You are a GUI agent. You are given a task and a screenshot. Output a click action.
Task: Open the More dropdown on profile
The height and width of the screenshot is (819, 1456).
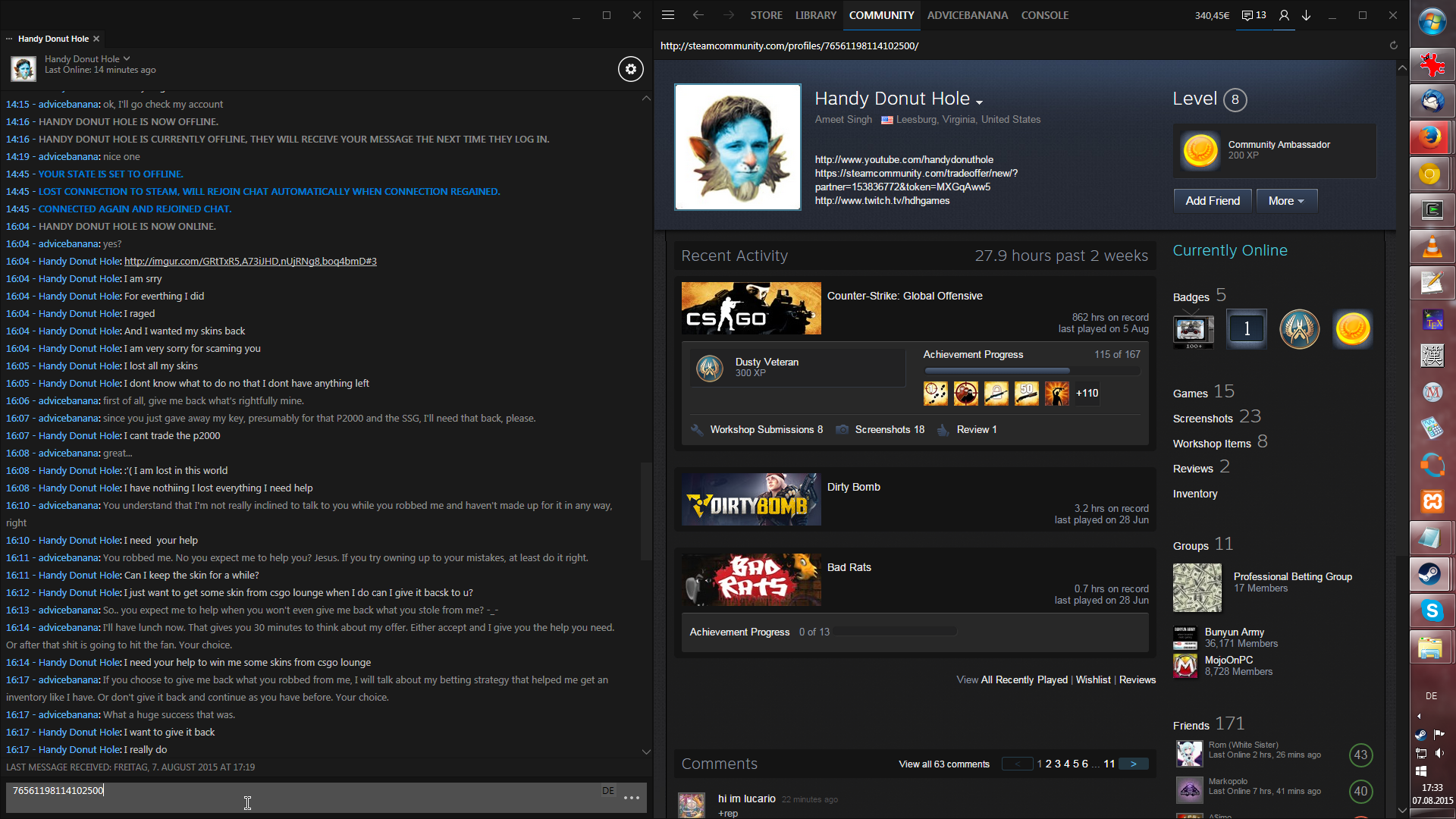point(1286,201)
